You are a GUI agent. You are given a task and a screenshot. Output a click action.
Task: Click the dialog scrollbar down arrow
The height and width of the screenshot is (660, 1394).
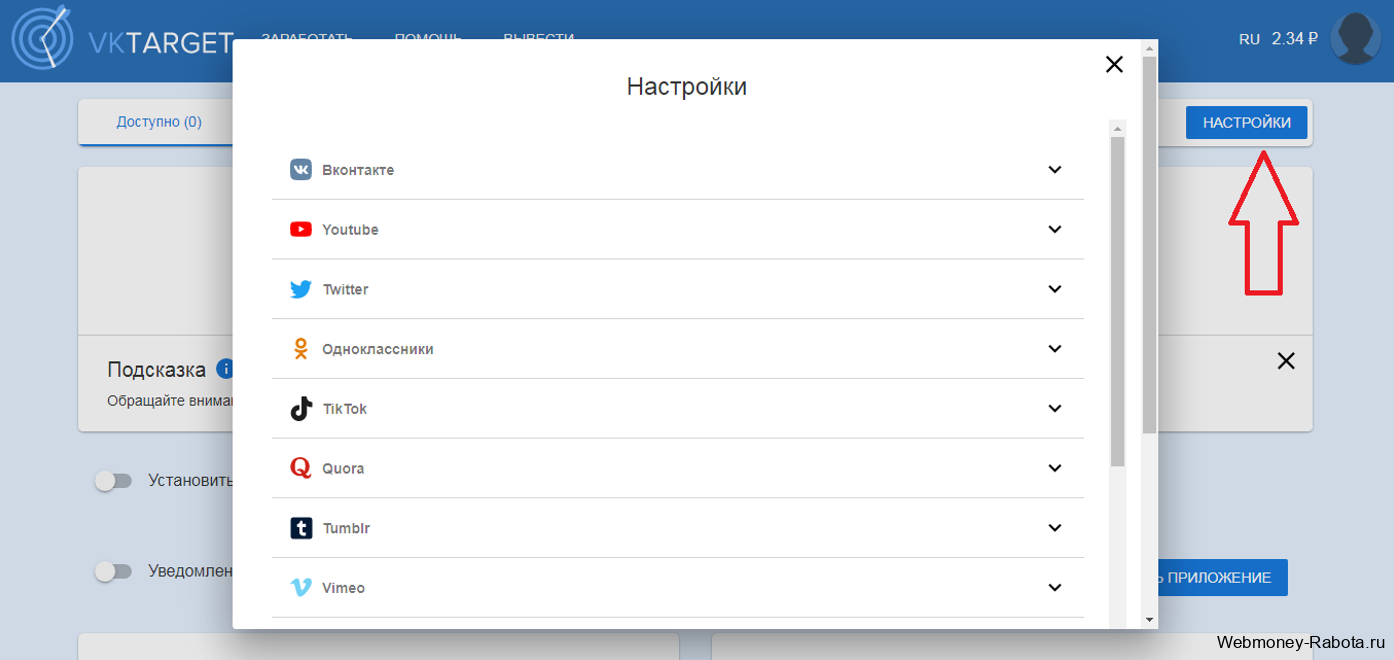pyautogui.click(x=1149, y=620)
